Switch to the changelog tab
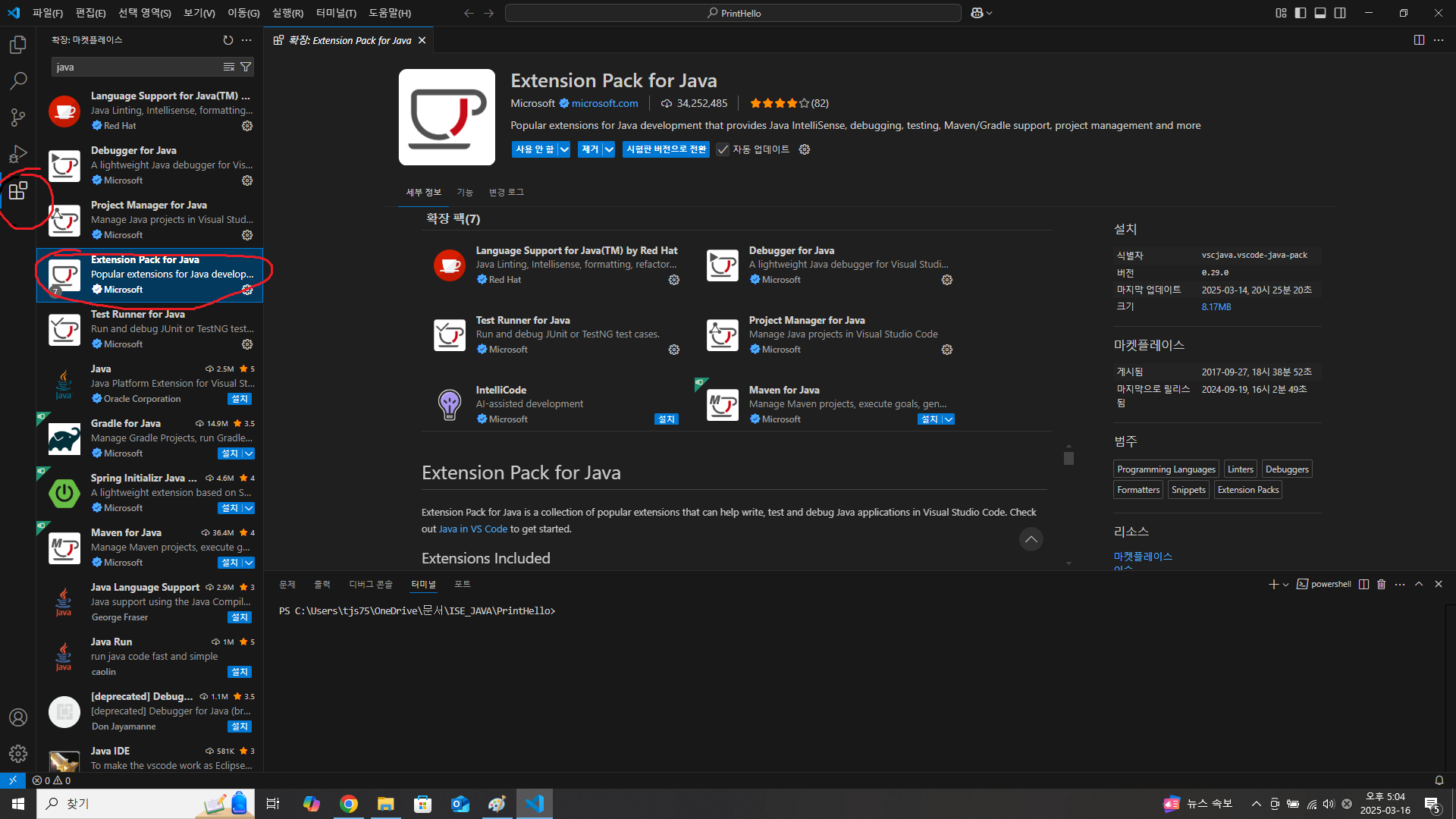Screen dimensions: 1456x819 [x=506, y=193]
